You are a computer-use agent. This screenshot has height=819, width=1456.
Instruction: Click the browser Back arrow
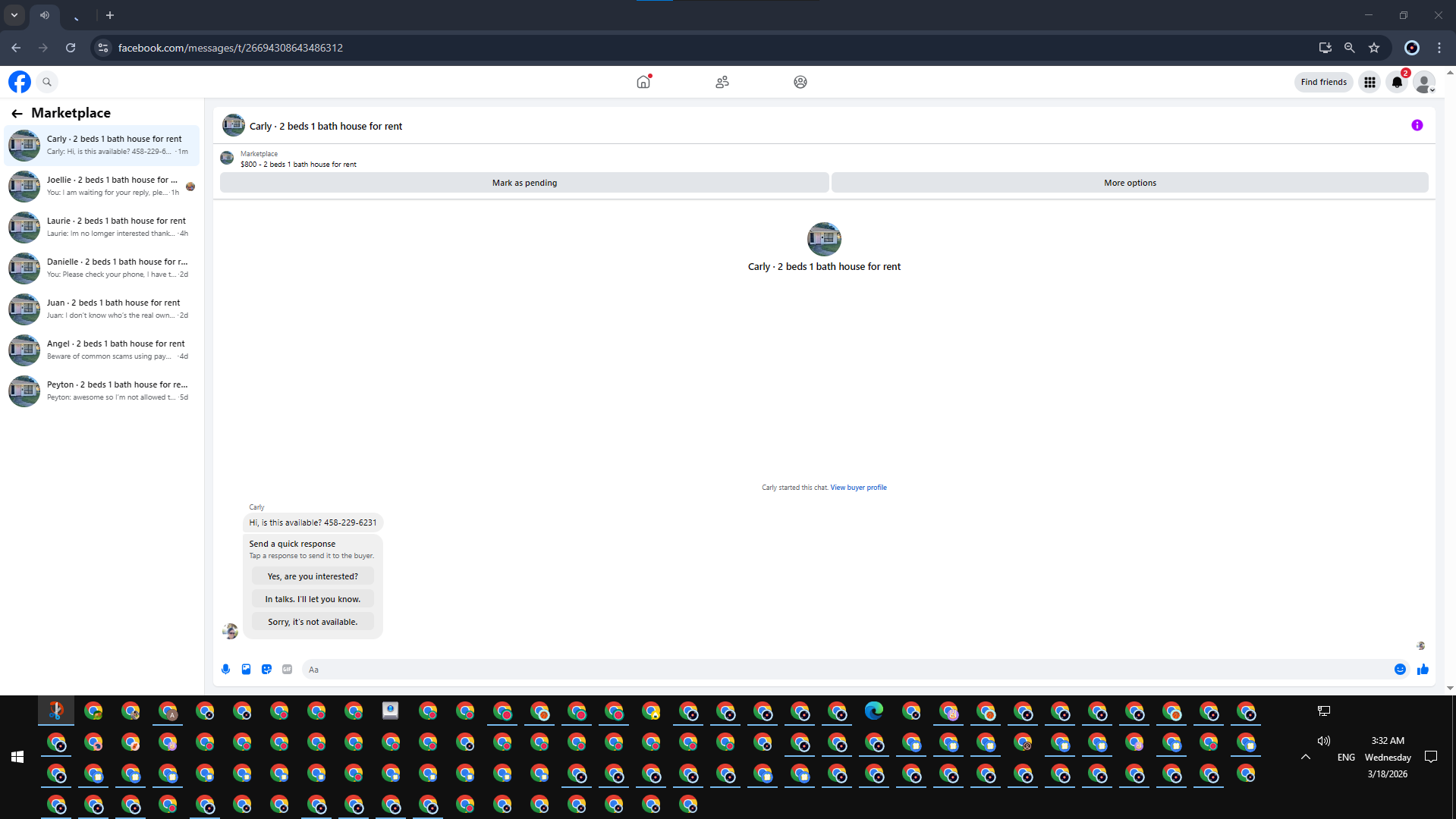click(16, 48)
